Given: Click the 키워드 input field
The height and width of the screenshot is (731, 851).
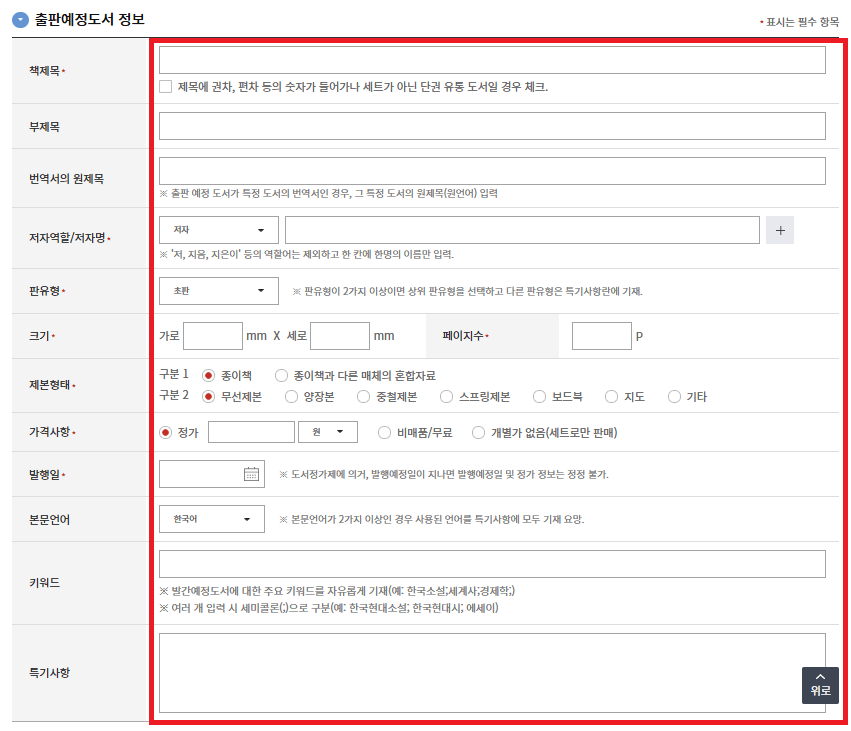Looking at the screenshot, I should pos(492,564).
